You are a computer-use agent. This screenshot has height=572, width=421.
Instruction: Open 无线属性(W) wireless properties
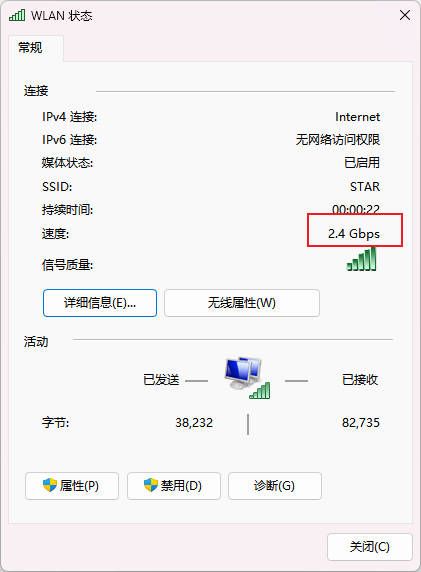(x=242, y=303)
